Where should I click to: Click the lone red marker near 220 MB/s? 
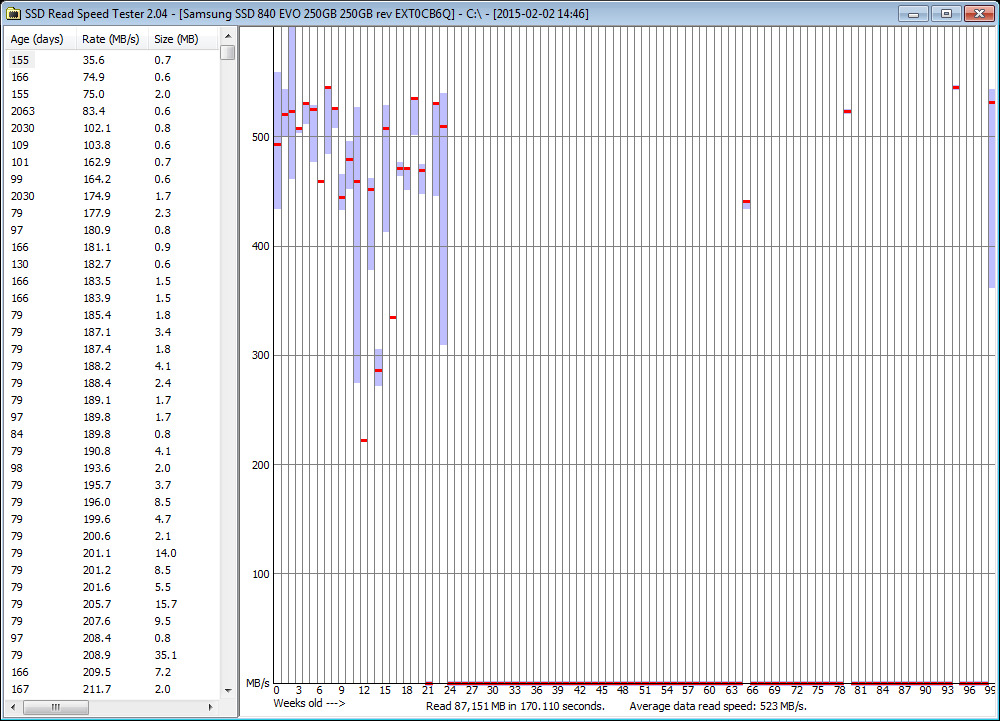point(364,441)
